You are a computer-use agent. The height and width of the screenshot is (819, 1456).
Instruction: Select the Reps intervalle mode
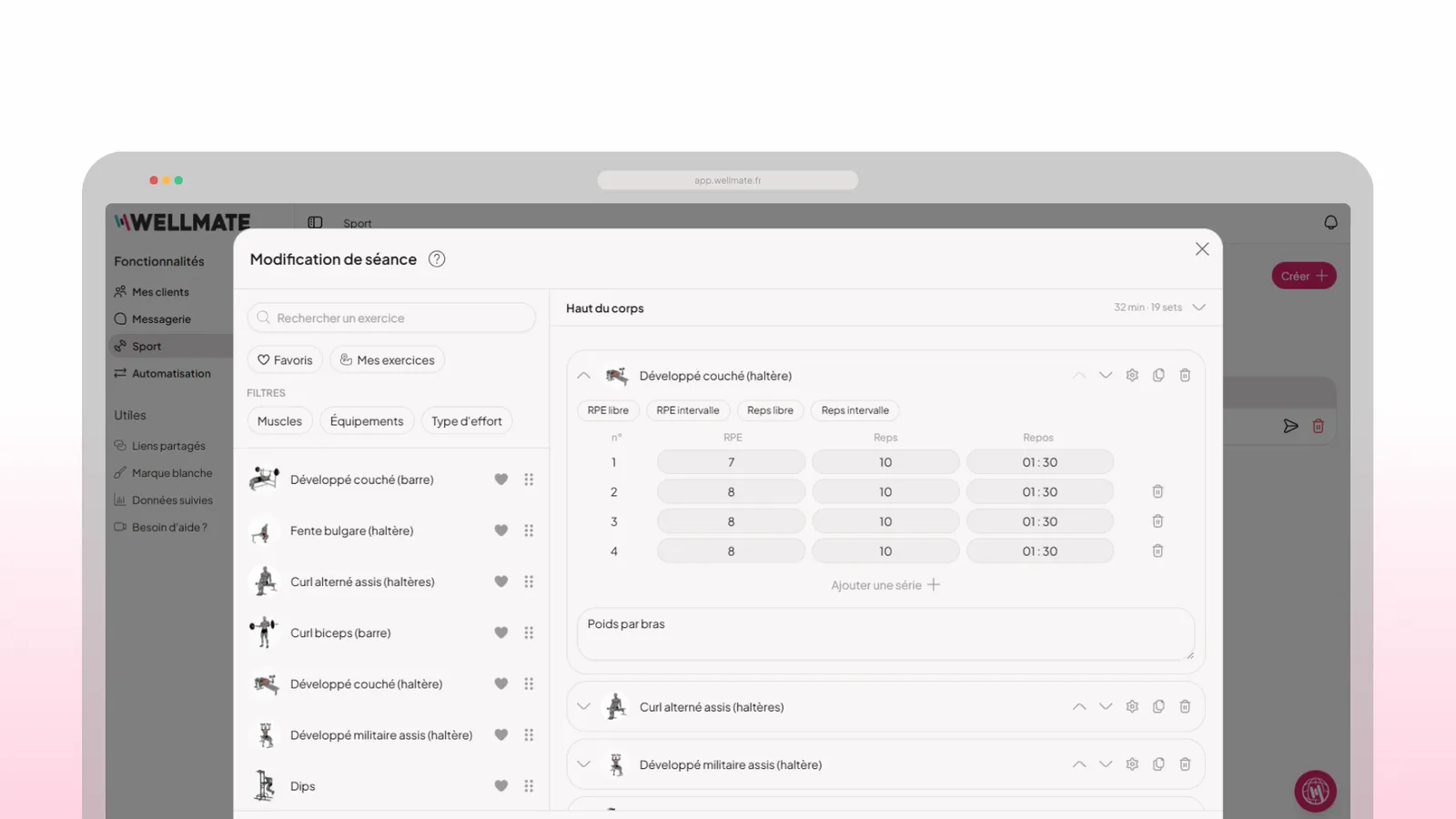[x=855, y=410]
